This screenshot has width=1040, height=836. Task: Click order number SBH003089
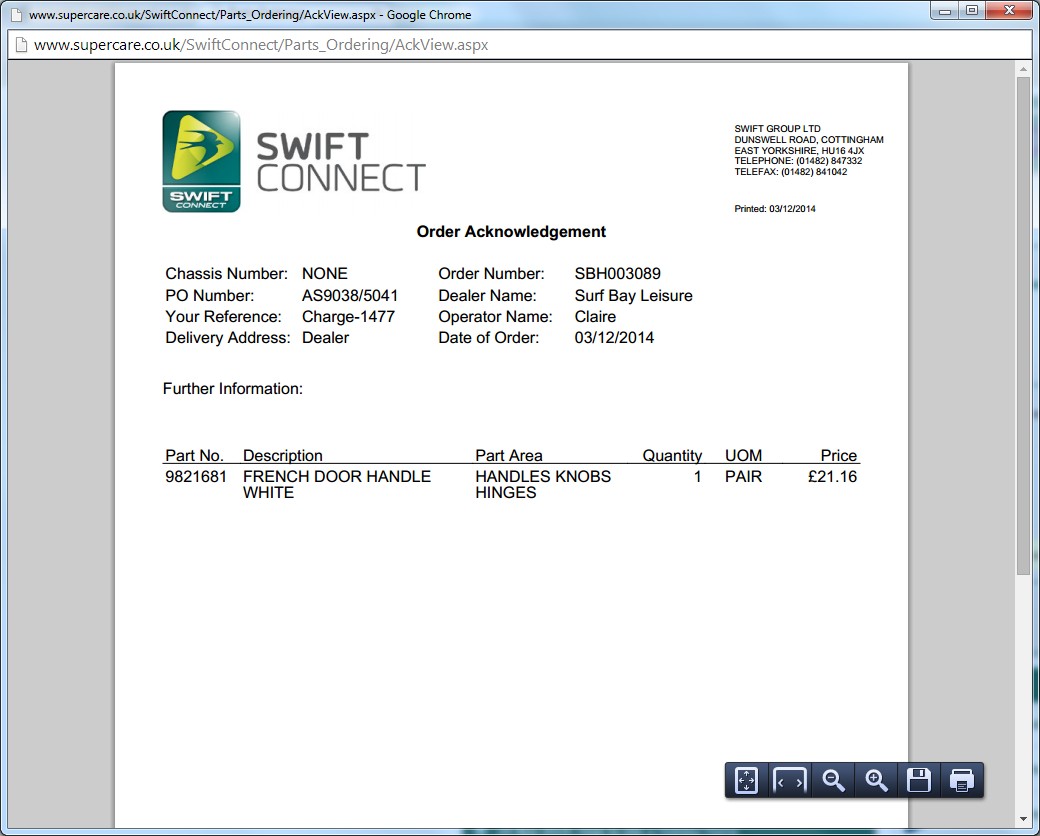click(618, 273)
